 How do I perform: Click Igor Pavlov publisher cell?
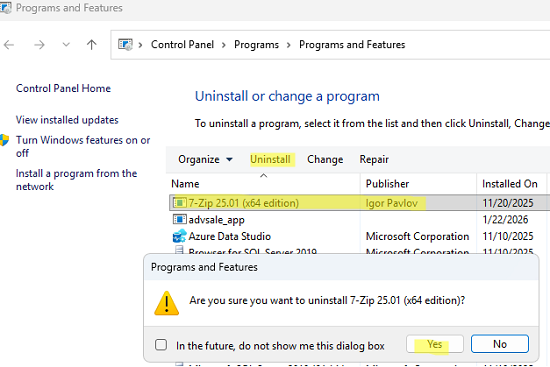[x=392, y=203]
